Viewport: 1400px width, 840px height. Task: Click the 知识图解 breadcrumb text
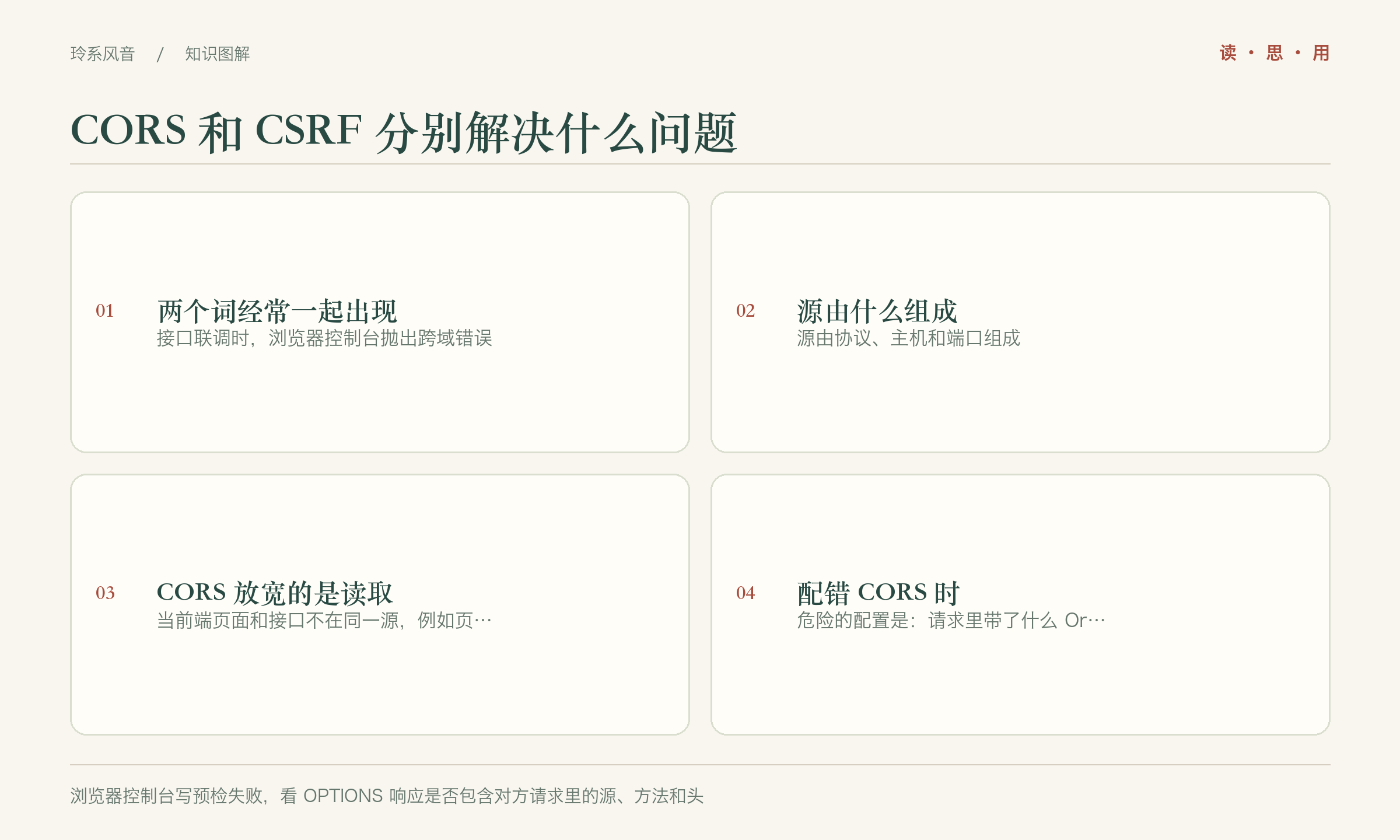click(218, 54)
